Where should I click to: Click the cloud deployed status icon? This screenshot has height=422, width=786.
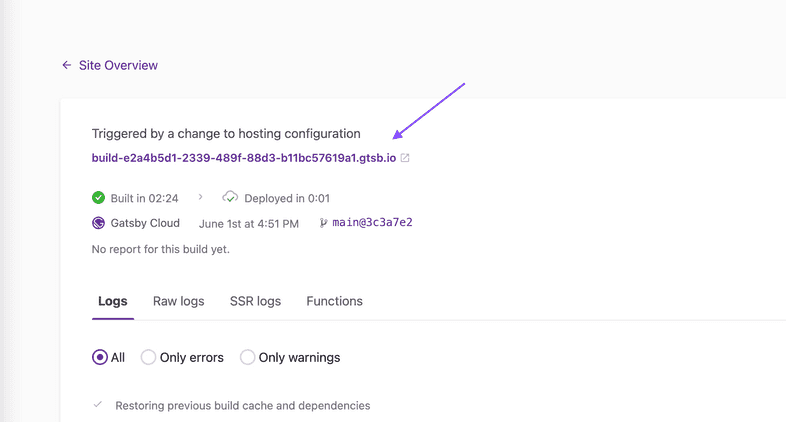click(x=230, y=198)
